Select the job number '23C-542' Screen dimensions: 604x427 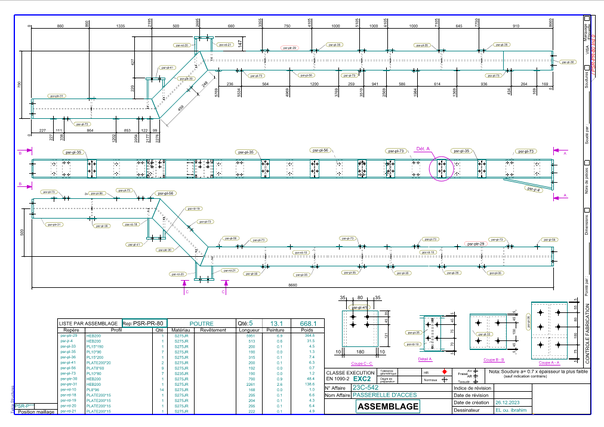[x=366, y=388]
